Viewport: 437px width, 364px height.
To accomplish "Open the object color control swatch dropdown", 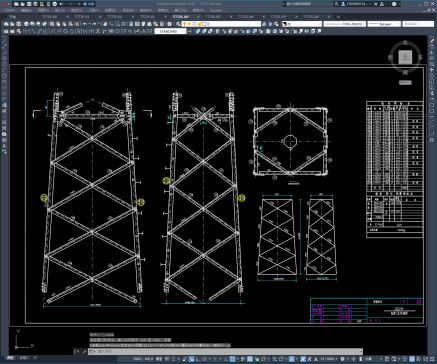I will 302,24.
